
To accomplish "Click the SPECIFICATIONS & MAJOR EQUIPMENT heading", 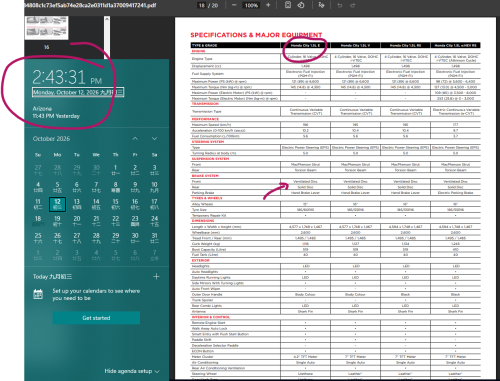I will (256, 35).
